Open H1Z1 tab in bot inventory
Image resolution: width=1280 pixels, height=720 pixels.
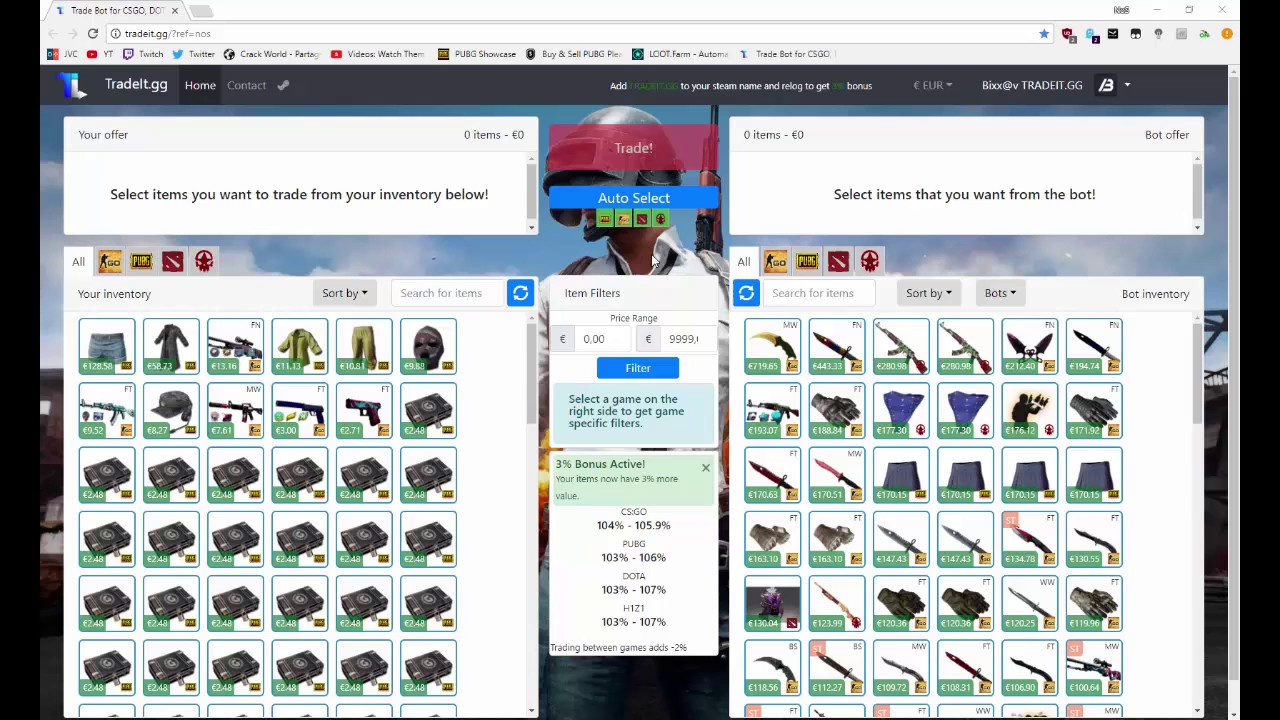870,262
